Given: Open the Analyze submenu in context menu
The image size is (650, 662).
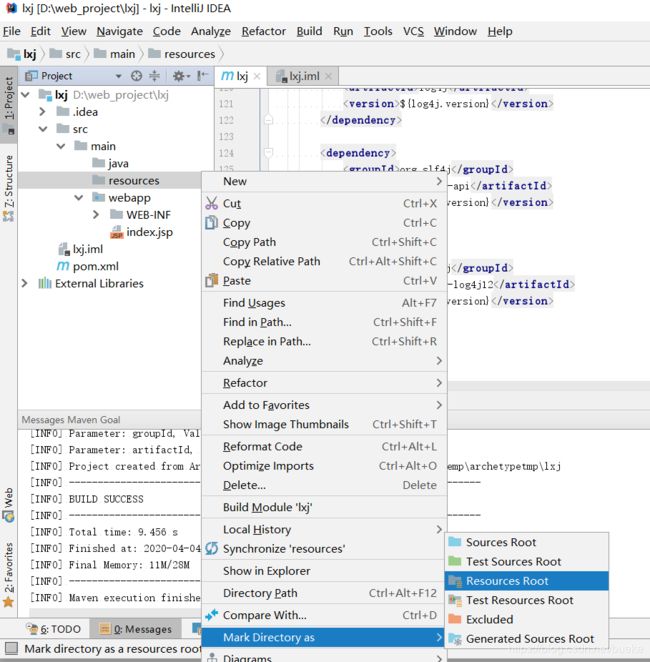Looking at the screenshot, I should tap(324, 361).
